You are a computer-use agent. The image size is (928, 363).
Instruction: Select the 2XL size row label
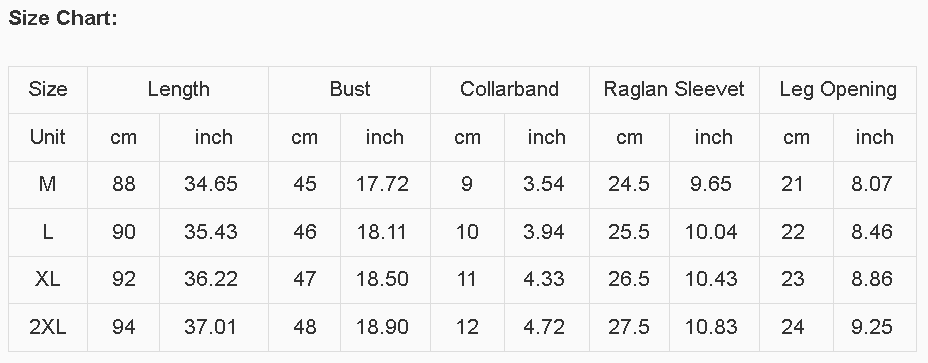[x=47, y=326]
